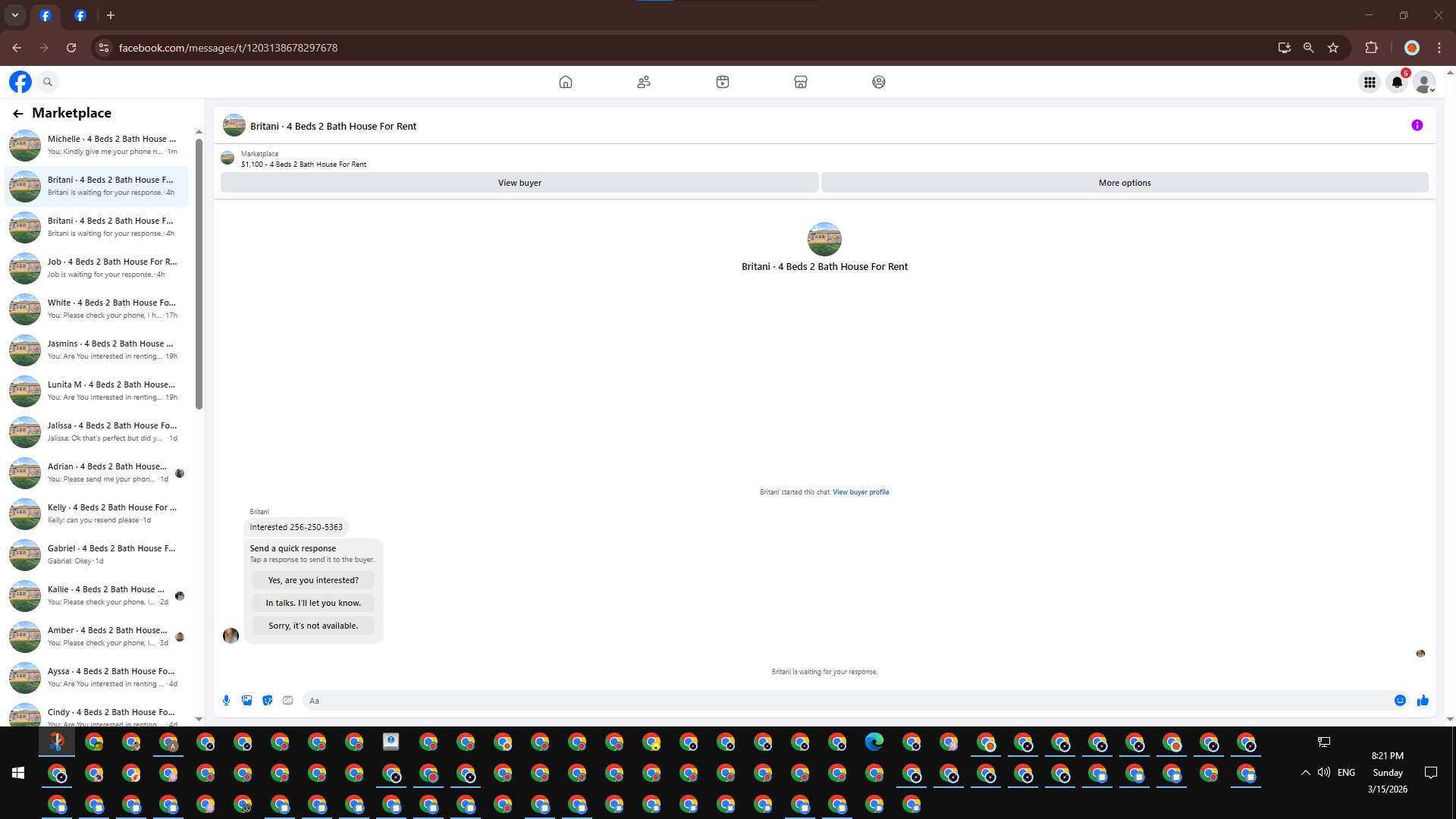
Task: Go back in browser history
Action: (x=17, y=48)
